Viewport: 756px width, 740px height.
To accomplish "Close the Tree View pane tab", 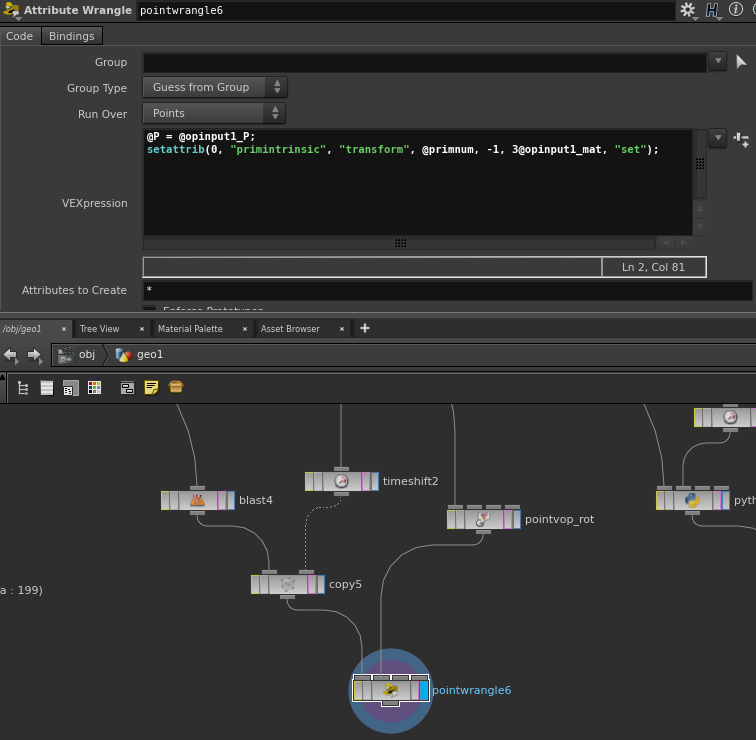I will [x=142, y=329].
